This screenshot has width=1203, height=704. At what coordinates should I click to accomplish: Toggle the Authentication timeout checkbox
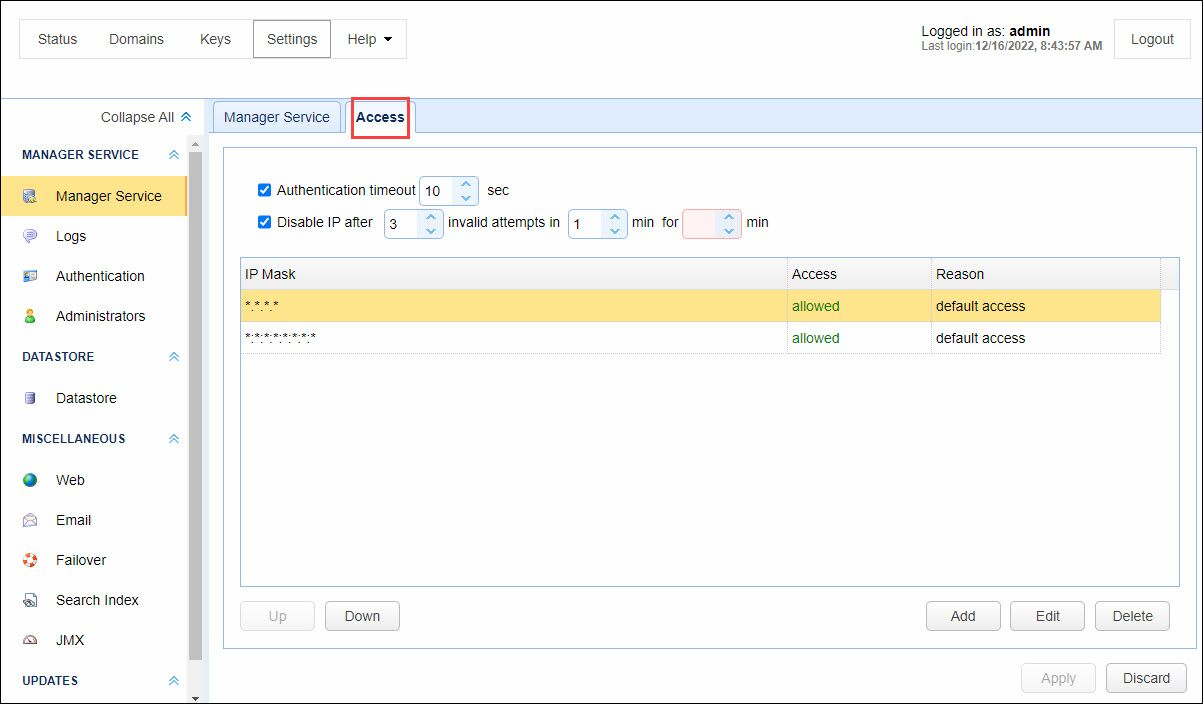pyautogui.click(x=265, y=190)
